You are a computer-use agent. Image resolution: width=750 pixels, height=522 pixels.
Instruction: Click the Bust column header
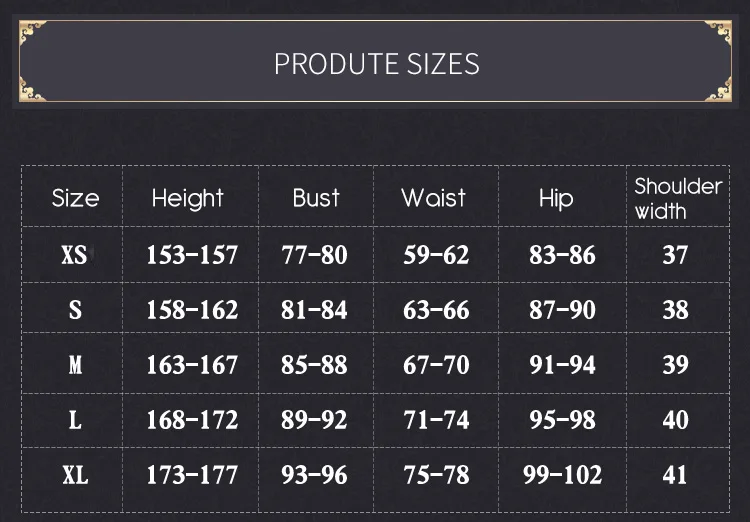click(x=316, y=198)
